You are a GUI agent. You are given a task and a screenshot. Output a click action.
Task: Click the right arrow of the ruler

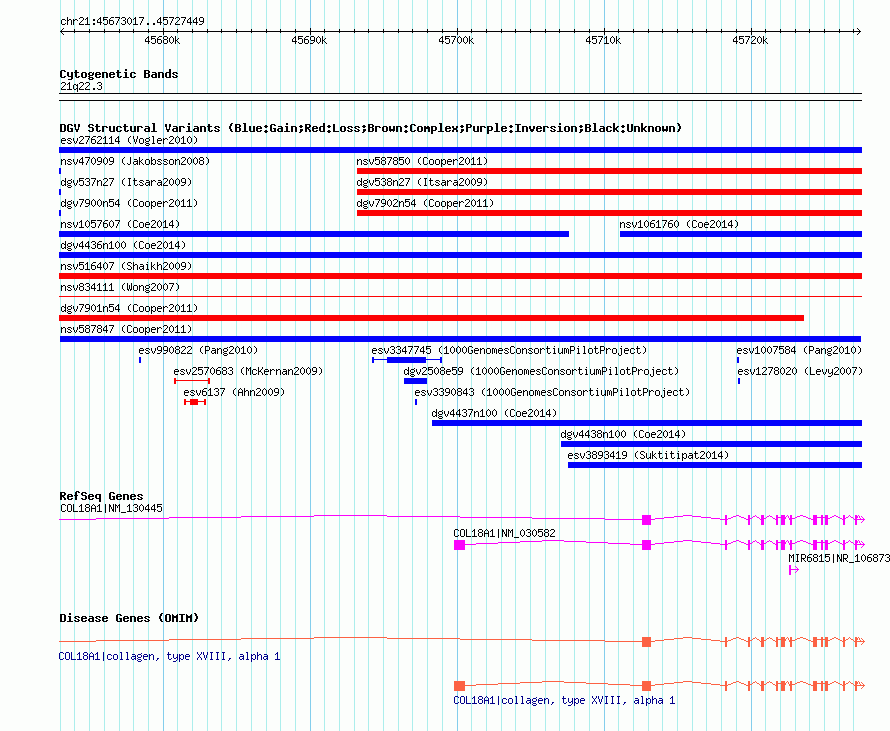click(x=858, y=32)
